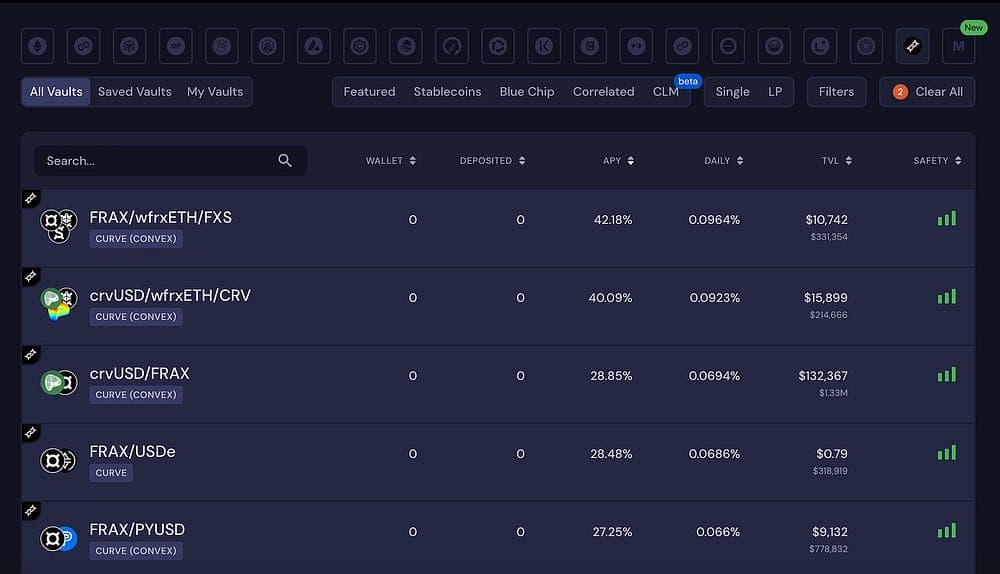This screenshot has width=1000, height=574.
Task: Sort vaults by WALLET column
Action: (x=391, y=161)
